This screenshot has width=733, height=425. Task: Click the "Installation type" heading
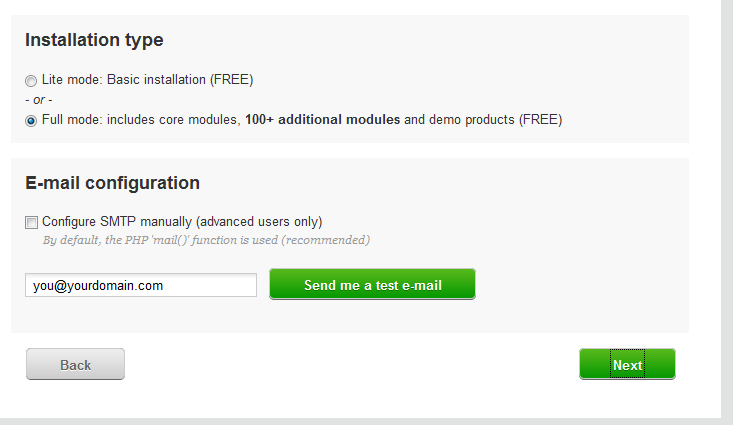click(x=94, y=40)
